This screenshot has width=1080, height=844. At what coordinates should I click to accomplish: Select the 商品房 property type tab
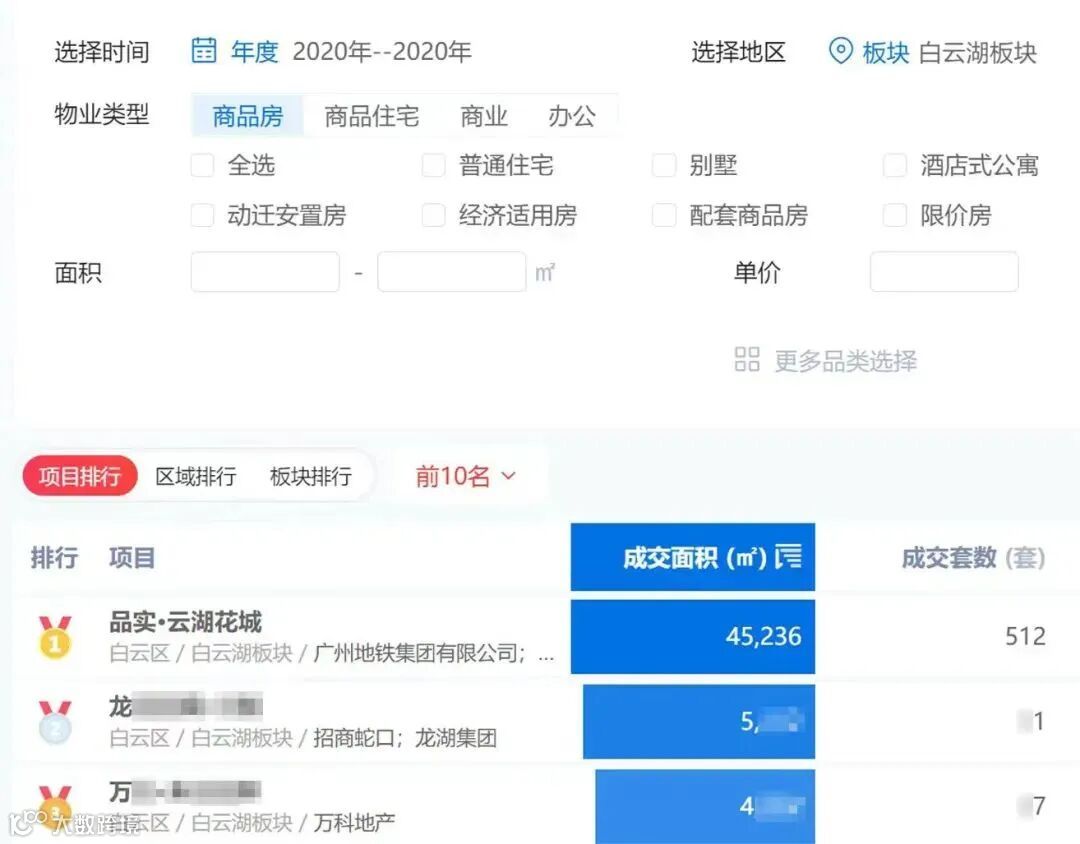pyautogui.click(x=248, y=115)
